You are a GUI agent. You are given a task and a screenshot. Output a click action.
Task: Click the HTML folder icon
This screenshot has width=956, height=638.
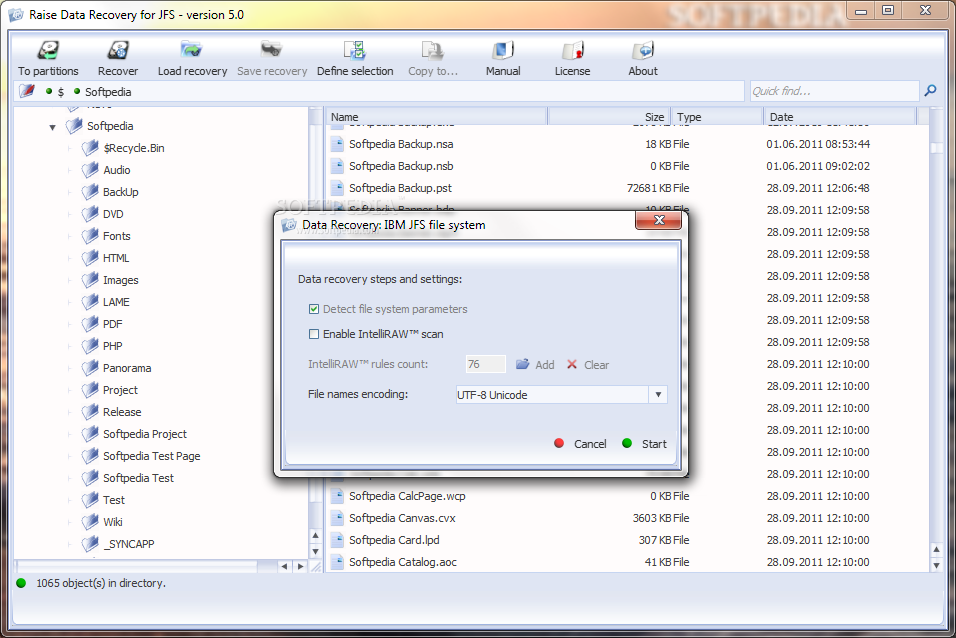90,257
